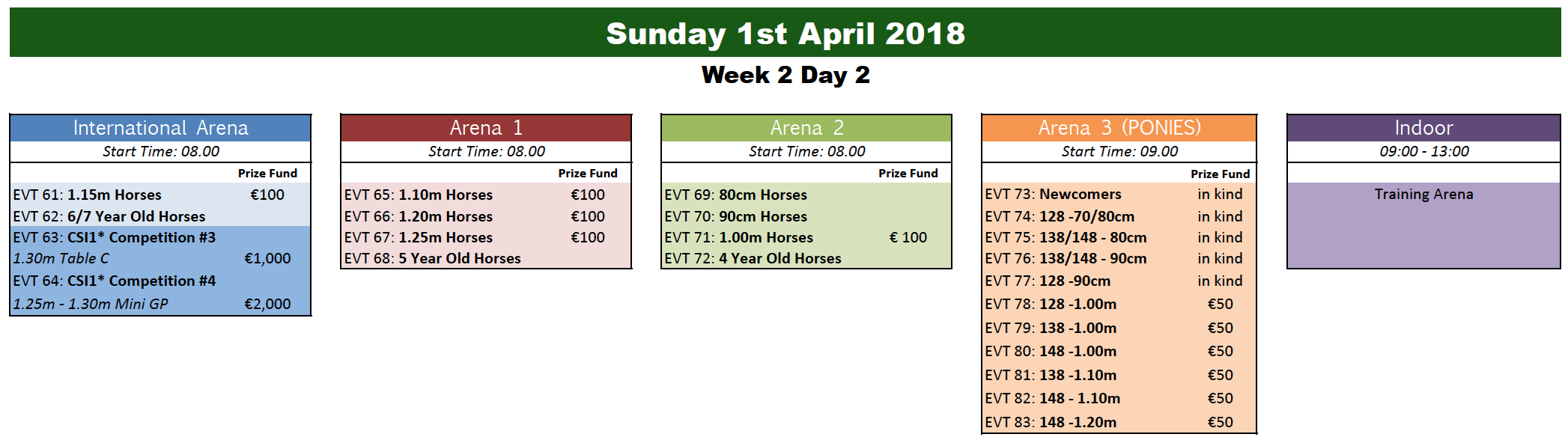The width and height of the screenshot is (1568, 440).
Task: Select EVT 83: 148 -1.20m
Action: pyautogui.click(x=1051, y=422)
